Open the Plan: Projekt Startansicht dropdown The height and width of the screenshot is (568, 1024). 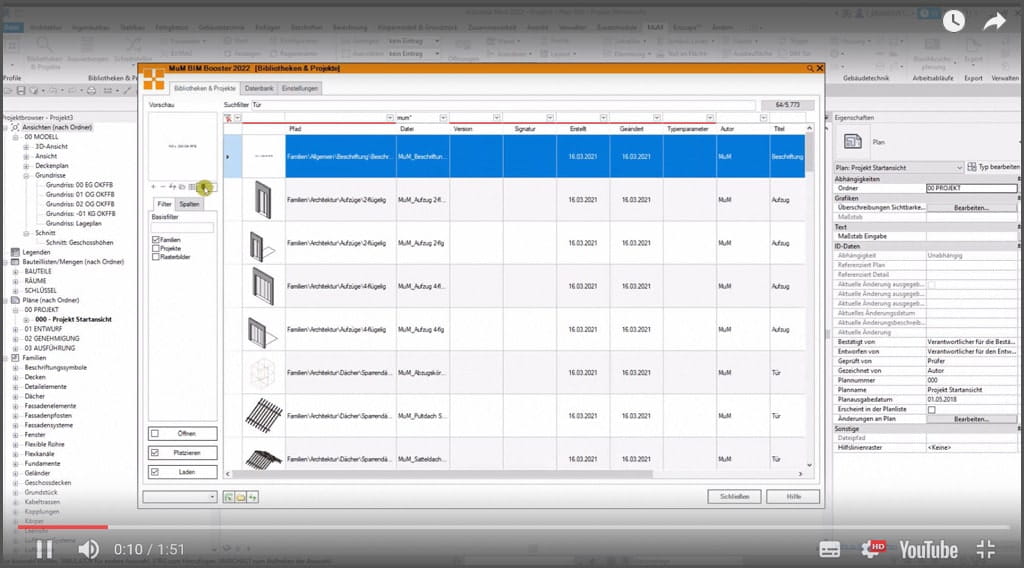pyautogui.click(x=961, y=167)
